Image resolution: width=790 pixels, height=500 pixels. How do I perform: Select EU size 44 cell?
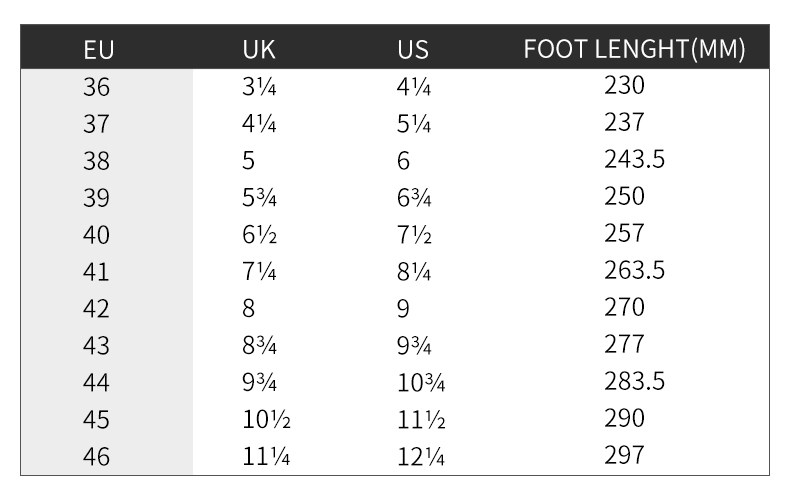pos(97,383)
